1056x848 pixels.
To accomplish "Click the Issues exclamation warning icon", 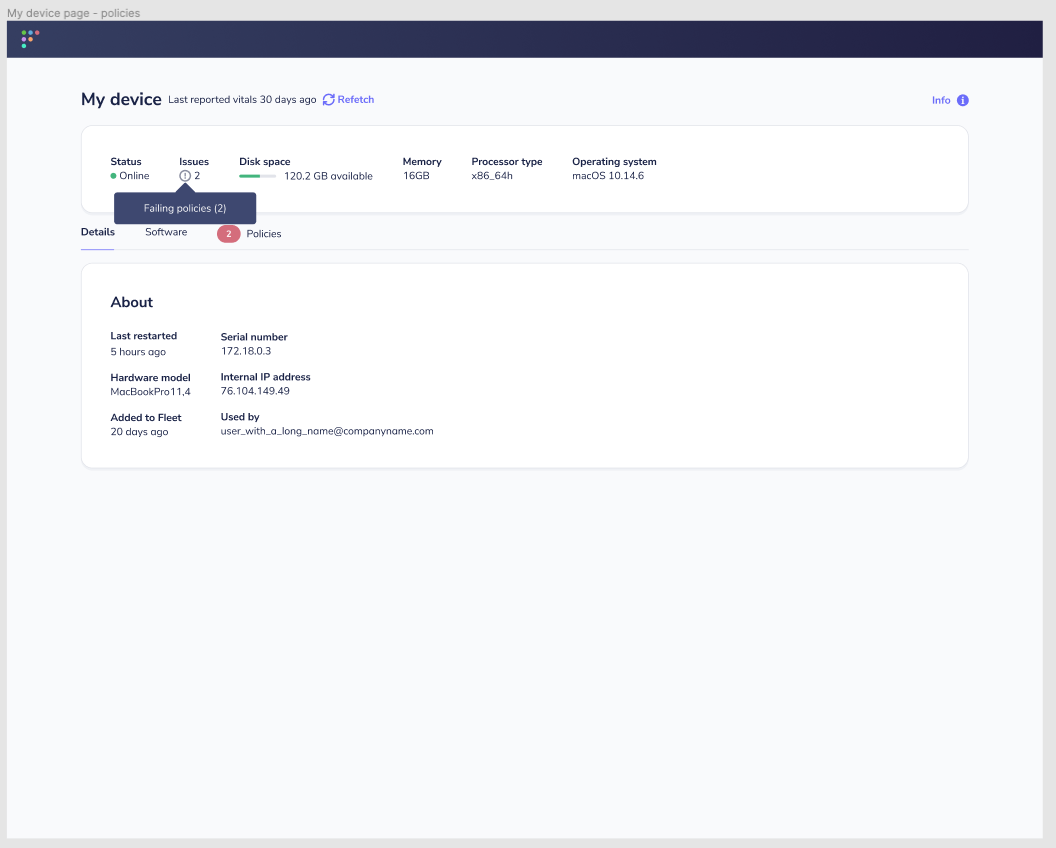I will pos(184,175).
